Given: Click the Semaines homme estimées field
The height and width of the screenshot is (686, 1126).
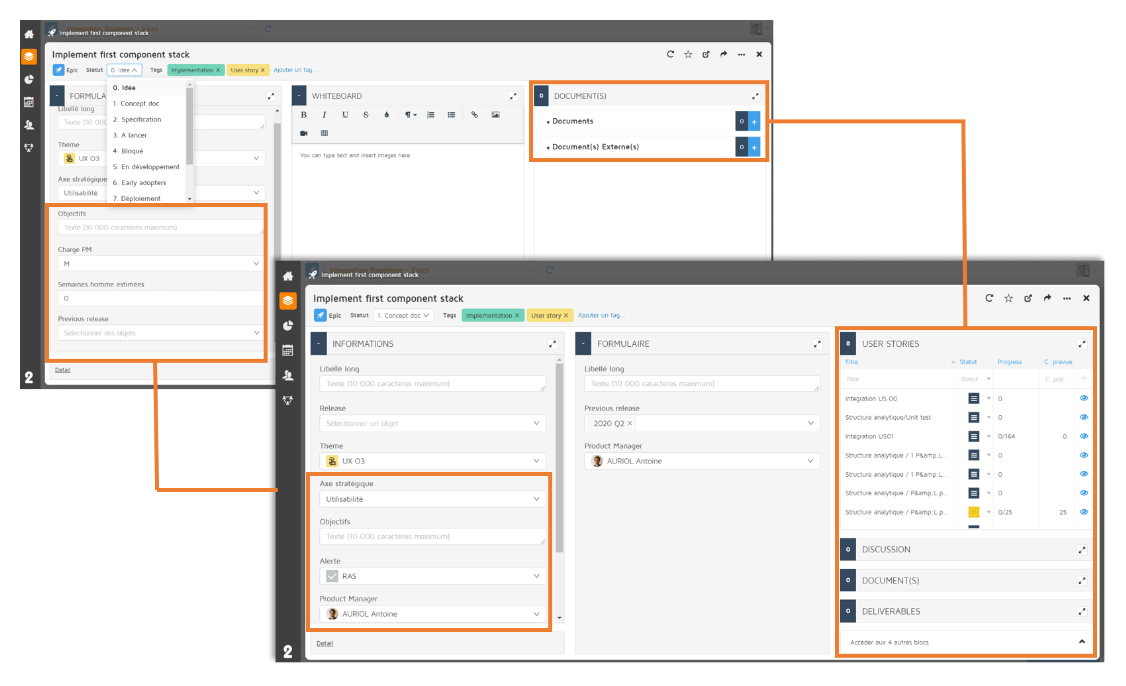Looking at the screenshot, I should (160, 298).
